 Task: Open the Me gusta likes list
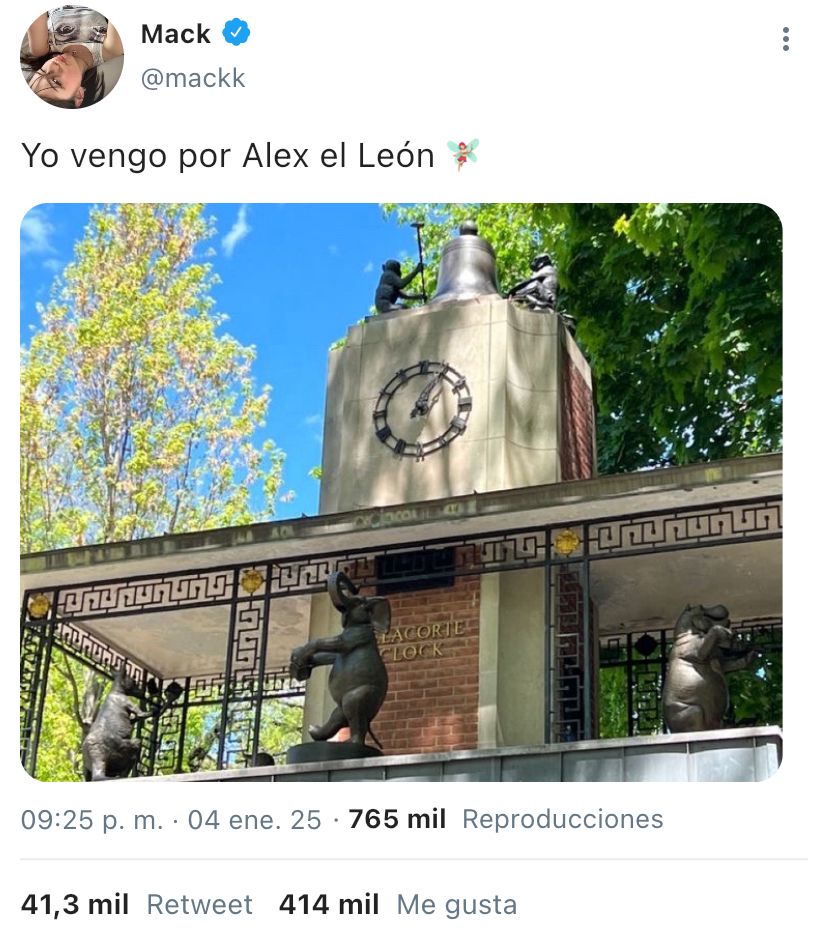[457, 904]
